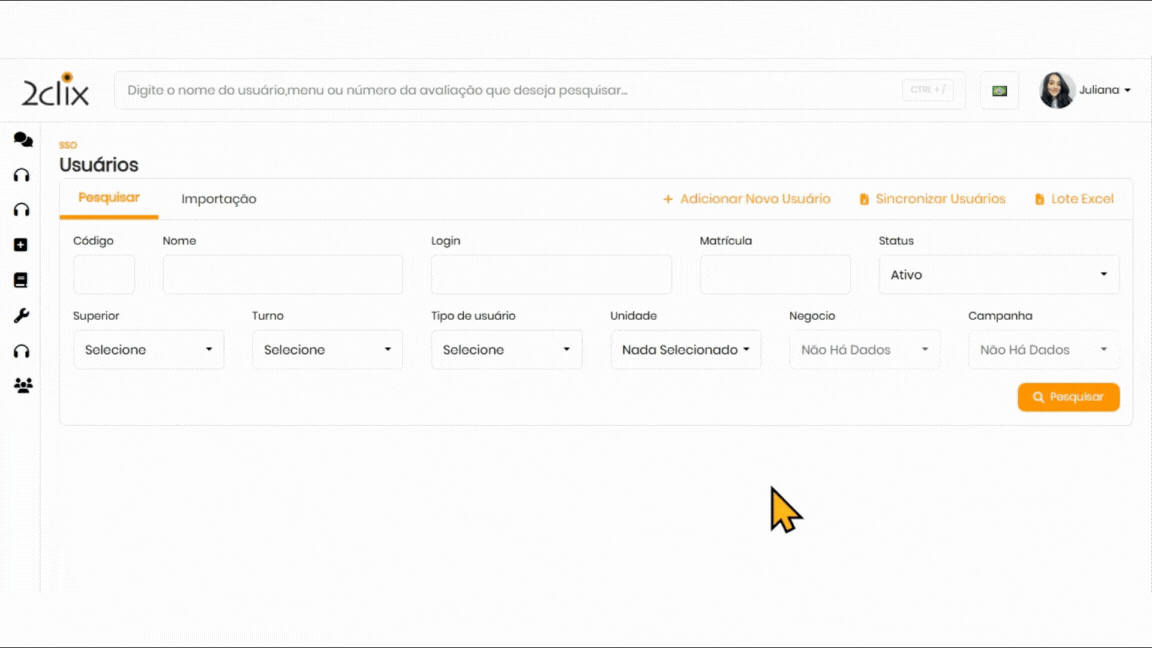Click Sincronizar Usuários link

click(932, 199)
